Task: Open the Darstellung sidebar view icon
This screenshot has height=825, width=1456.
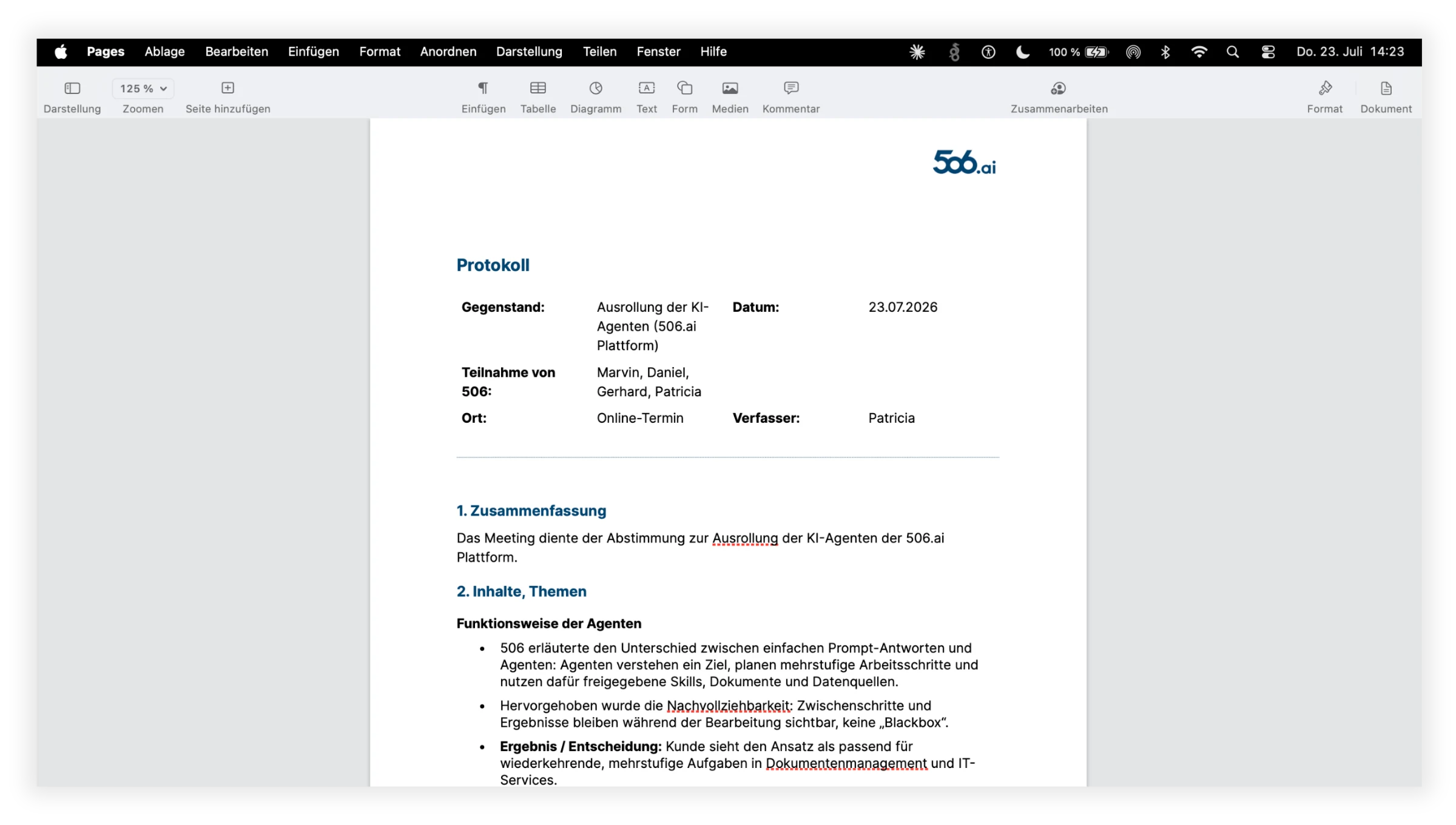Action: pos(72,89)
